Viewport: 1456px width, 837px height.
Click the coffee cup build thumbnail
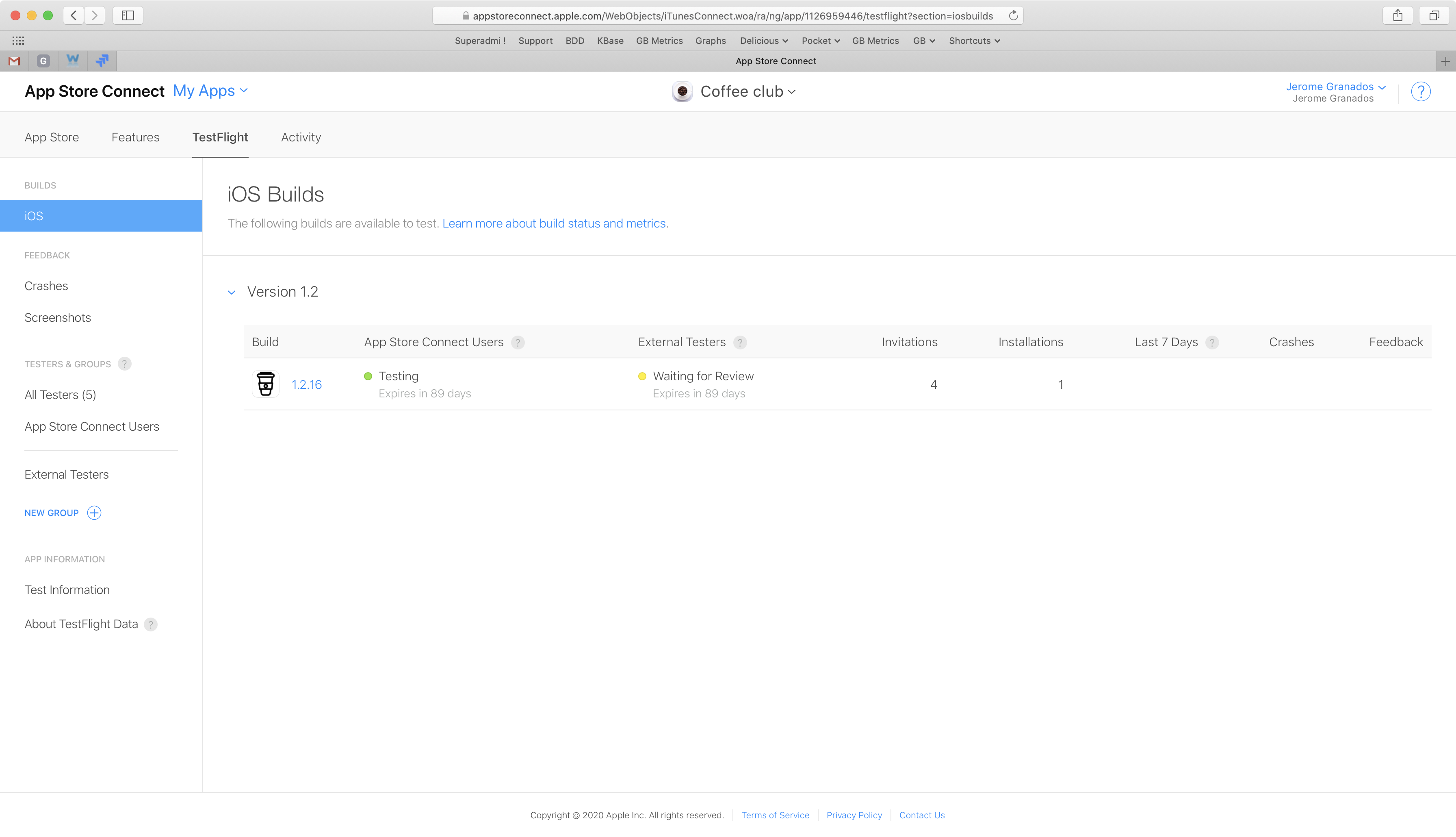pos(265,384)
